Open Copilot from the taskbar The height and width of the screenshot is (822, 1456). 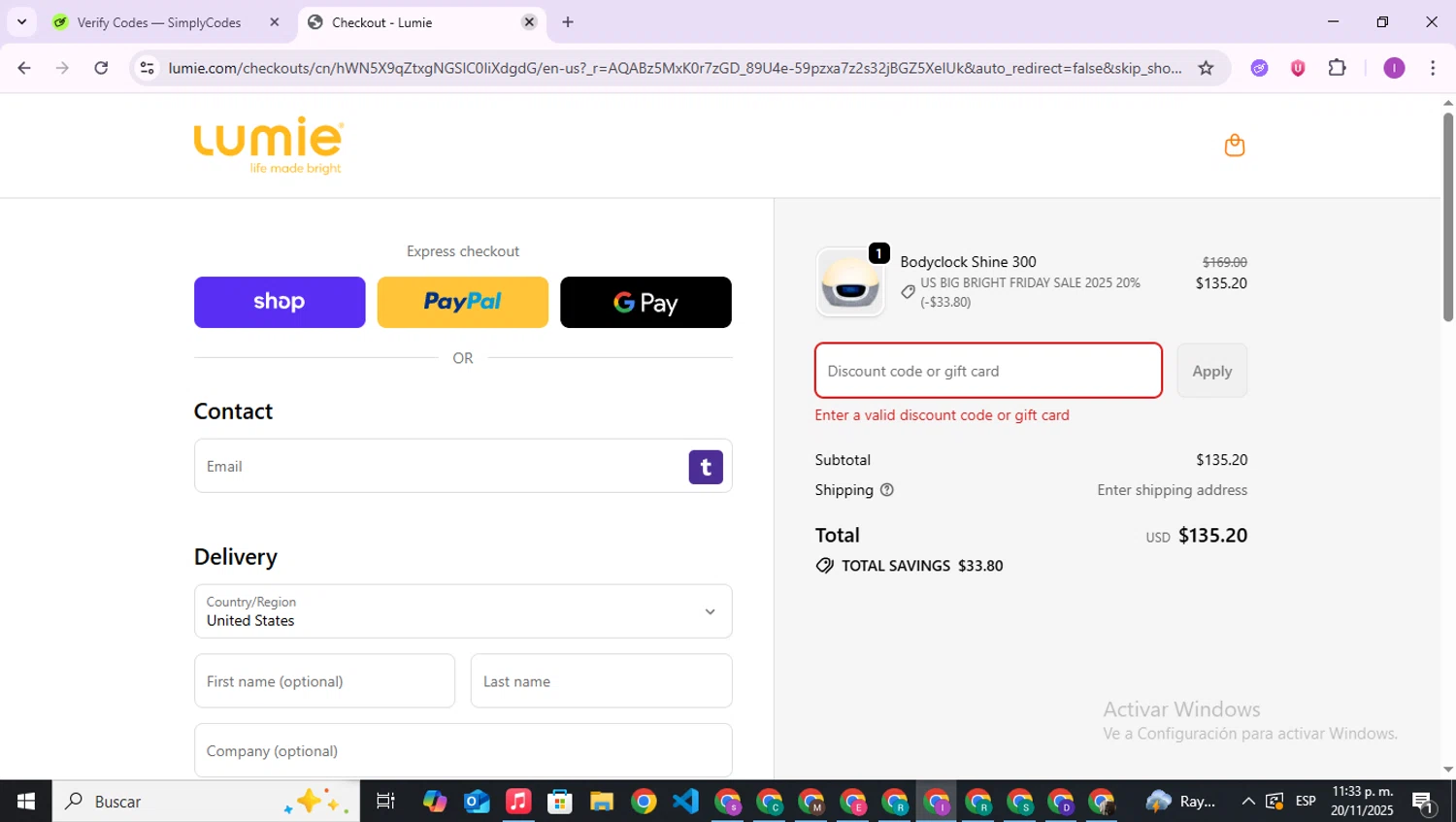tap(434, 802)
